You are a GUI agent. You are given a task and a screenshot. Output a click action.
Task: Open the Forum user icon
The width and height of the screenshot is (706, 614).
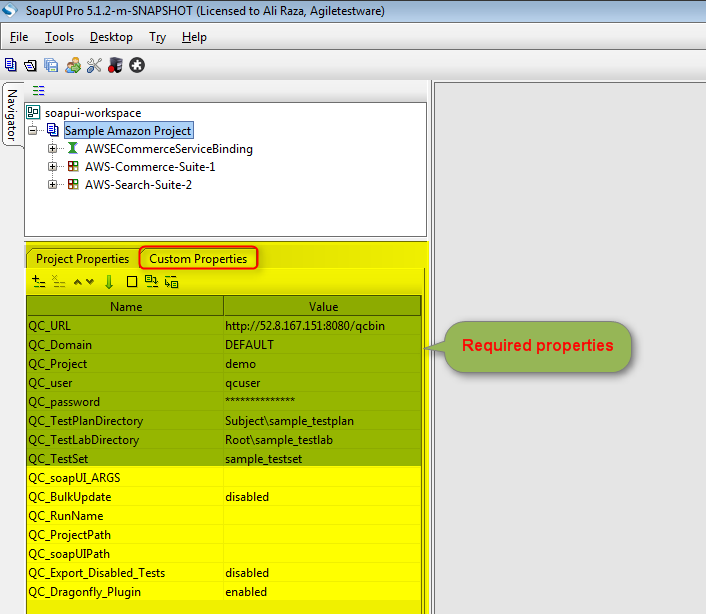(73, 65)
